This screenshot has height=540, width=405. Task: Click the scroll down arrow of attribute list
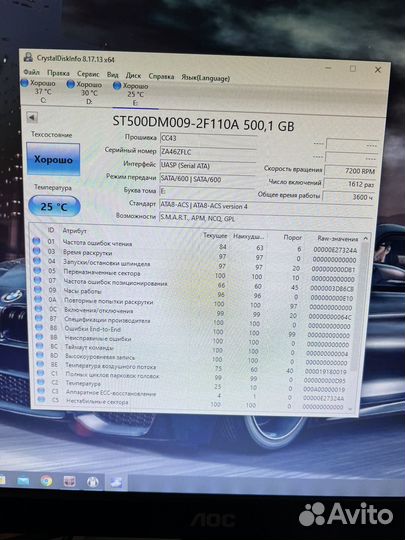pyautogui.click(x=351, y=409)
